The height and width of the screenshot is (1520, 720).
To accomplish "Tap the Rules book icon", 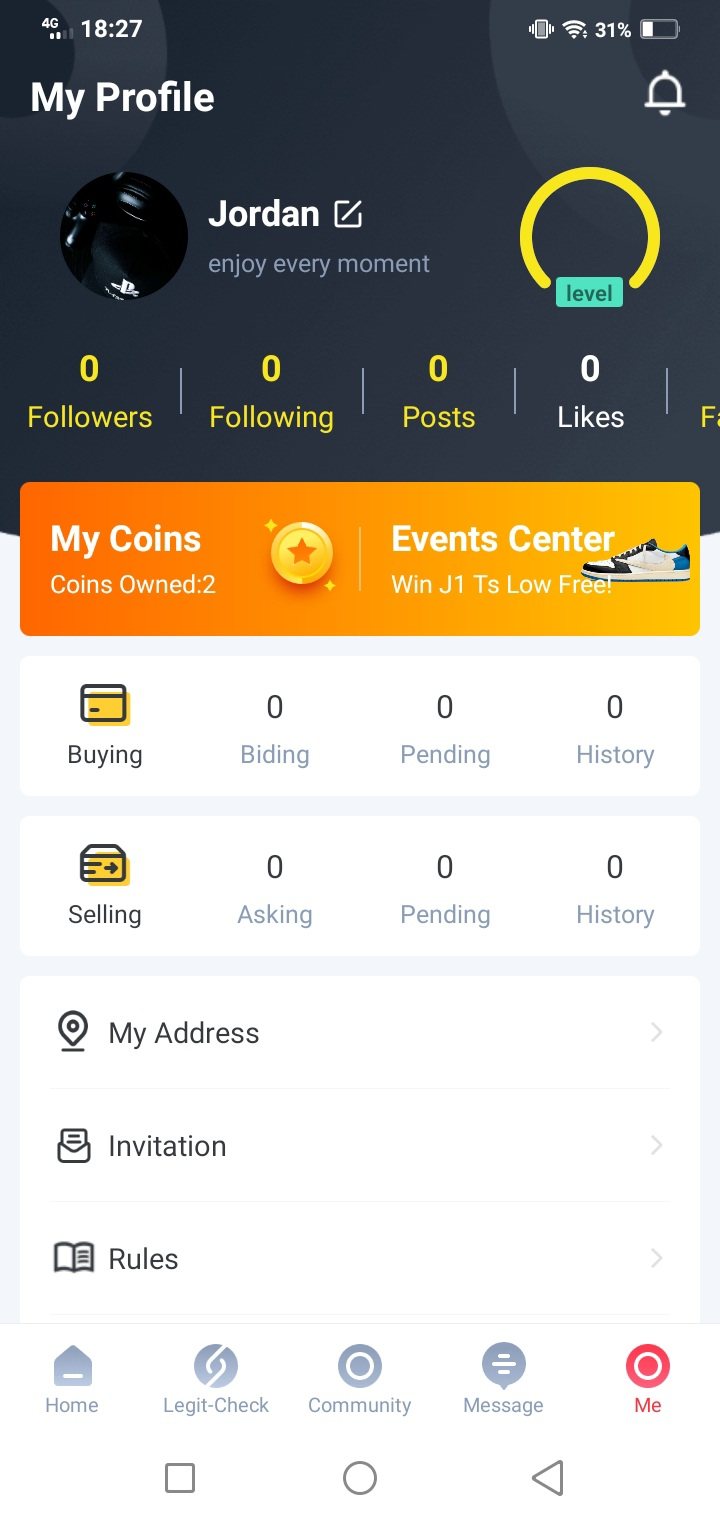I will (x=73, y=1258).
